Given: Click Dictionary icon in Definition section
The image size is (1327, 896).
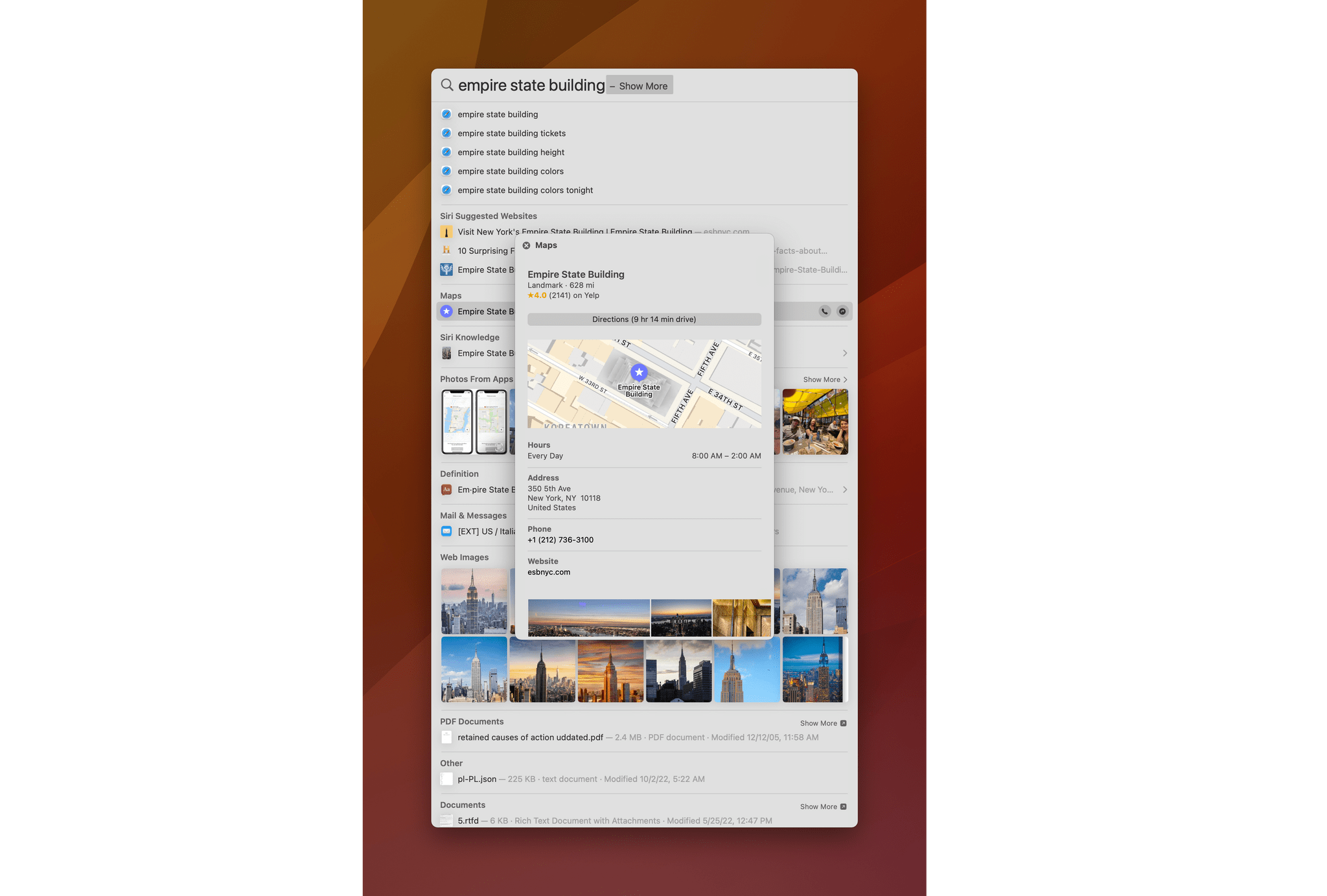Looking at the screenshot, I should click(446, 490).
